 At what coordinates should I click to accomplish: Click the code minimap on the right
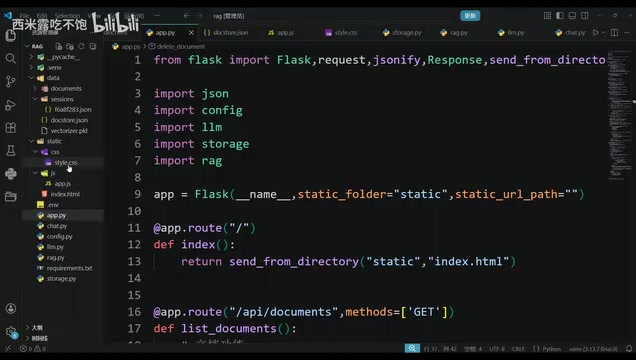point(619,114)
